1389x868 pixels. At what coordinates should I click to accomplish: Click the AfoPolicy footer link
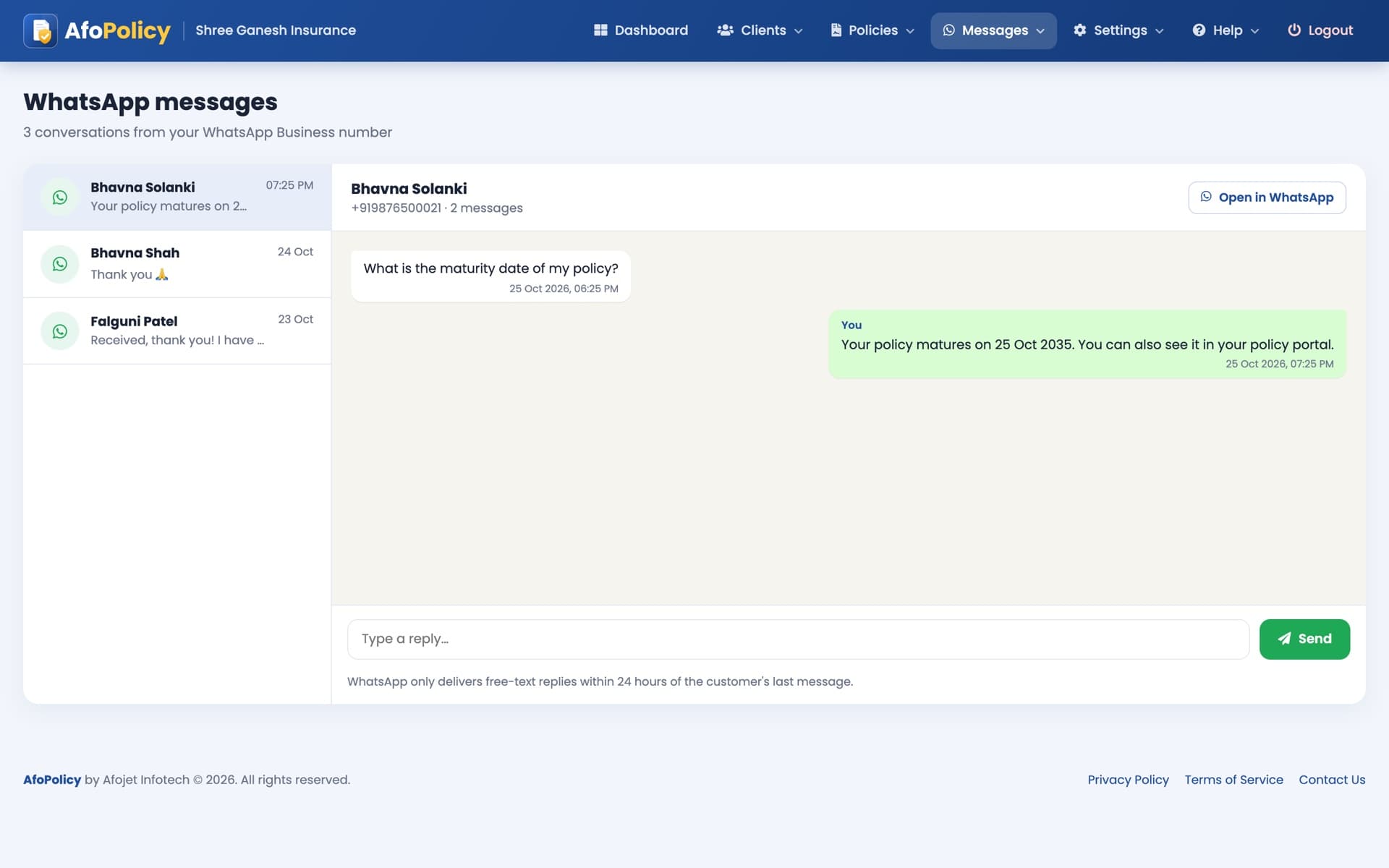52,780
